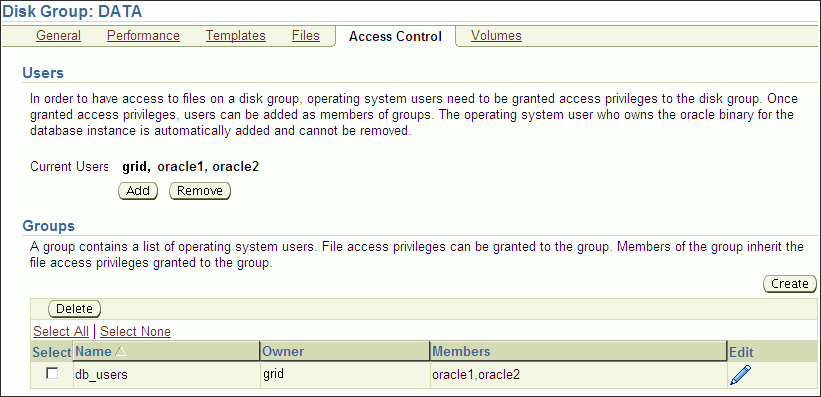Click the Delete button above groups table
This screenshot has width=821, height=397.
pyautogui.click(x=74, y=309)
